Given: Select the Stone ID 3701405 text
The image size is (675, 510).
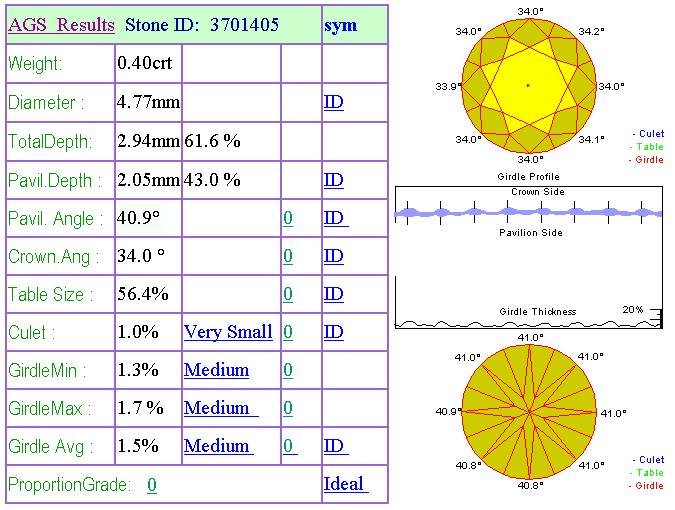Looking at the screenshot, I should click(x=202, y=25).
